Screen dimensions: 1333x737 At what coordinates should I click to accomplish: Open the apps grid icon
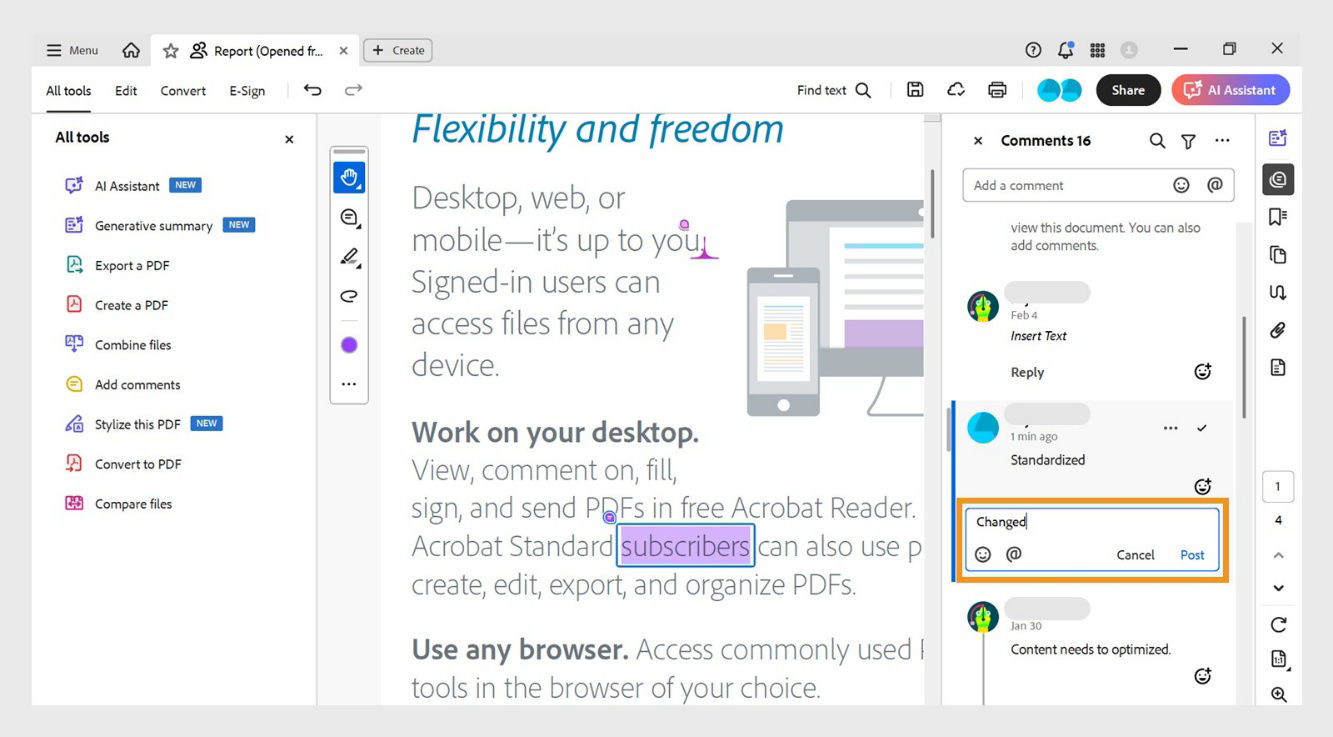coord(1097,50)
